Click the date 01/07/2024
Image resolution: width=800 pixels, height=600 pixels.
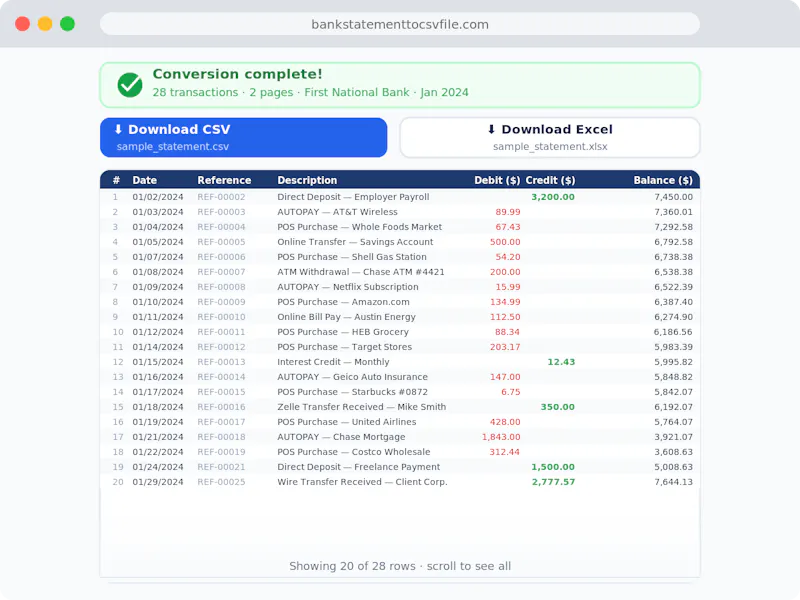[x=158, y=257]
